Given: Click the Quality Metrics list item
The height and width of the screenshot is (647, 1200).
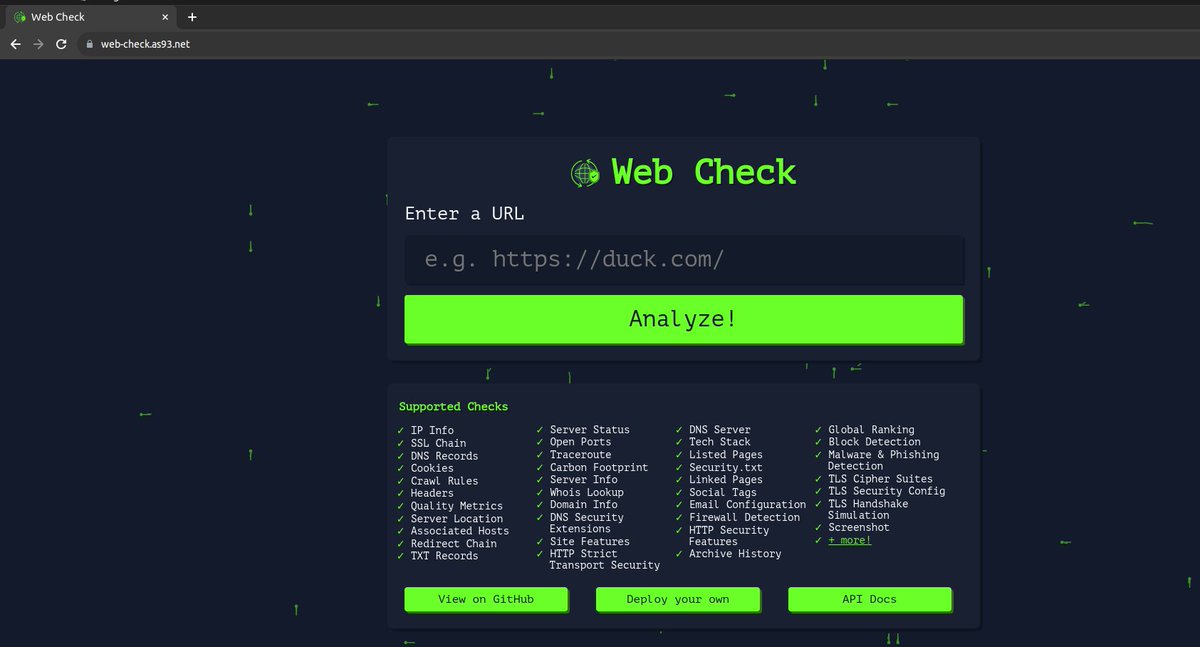Looking at the screenshot, I should (457, 506).
